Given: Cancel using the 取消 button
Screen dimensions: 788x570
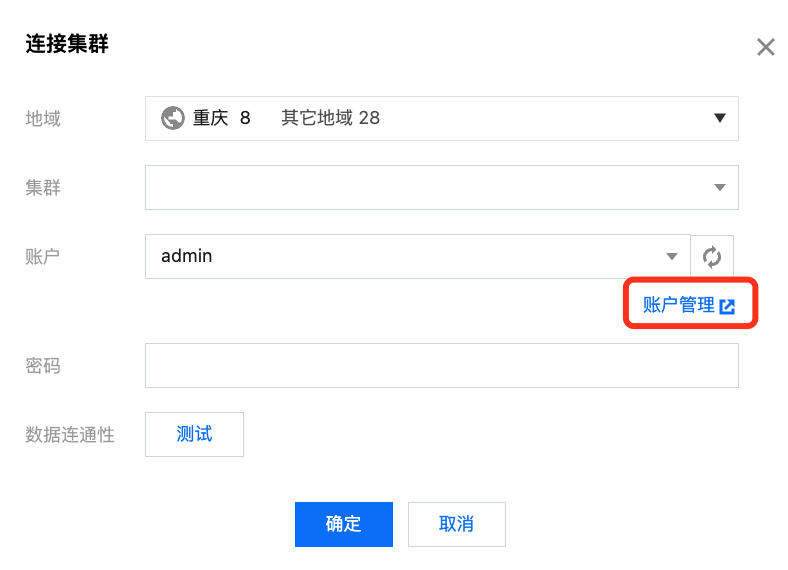Looking at the screenshot, I should [456, 524].
